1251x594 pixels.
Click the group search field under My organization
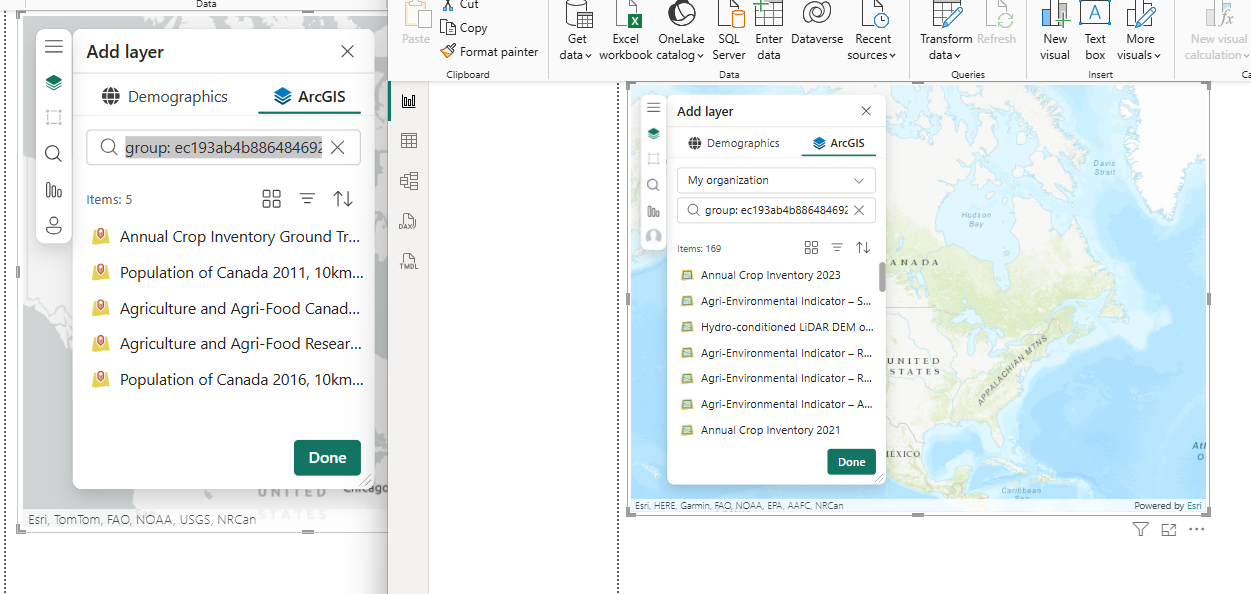pyautogui.click(x=776, y=210)
